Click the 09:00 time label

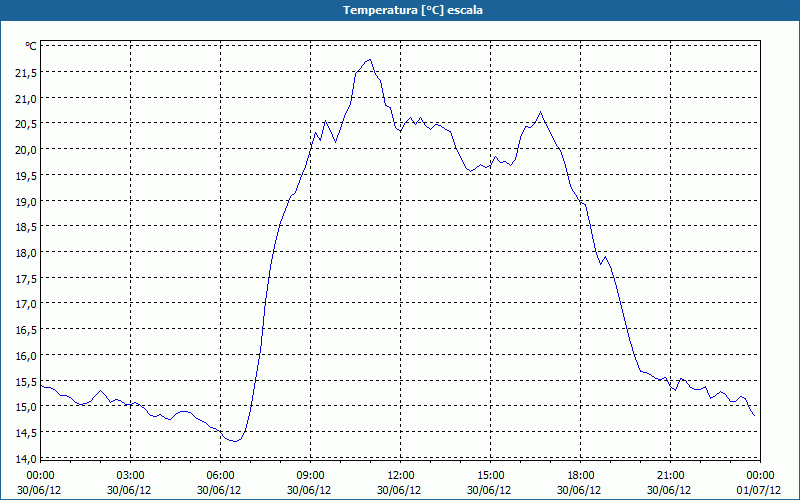click(x=310, y=476)
